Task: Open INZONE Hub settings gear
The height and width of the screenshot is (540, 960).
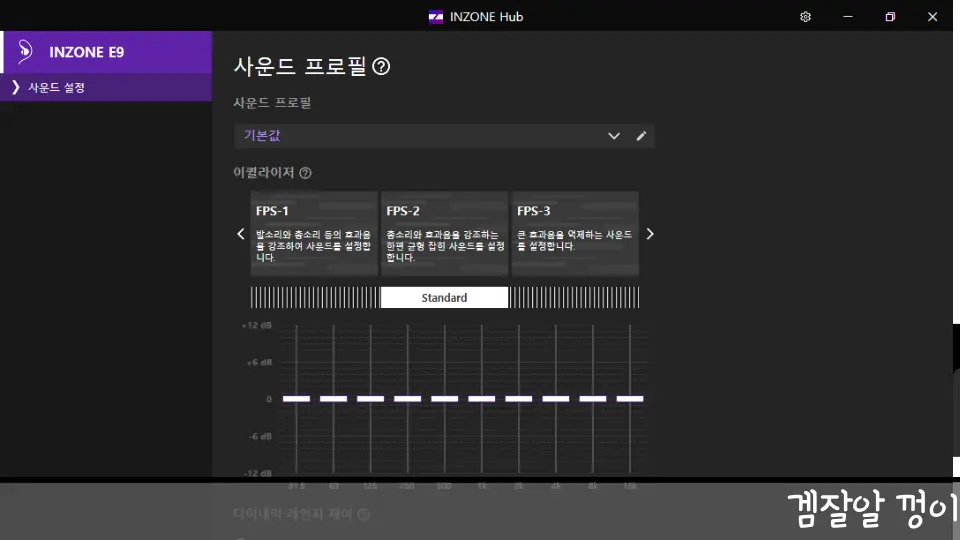Action: pos(805,17)
